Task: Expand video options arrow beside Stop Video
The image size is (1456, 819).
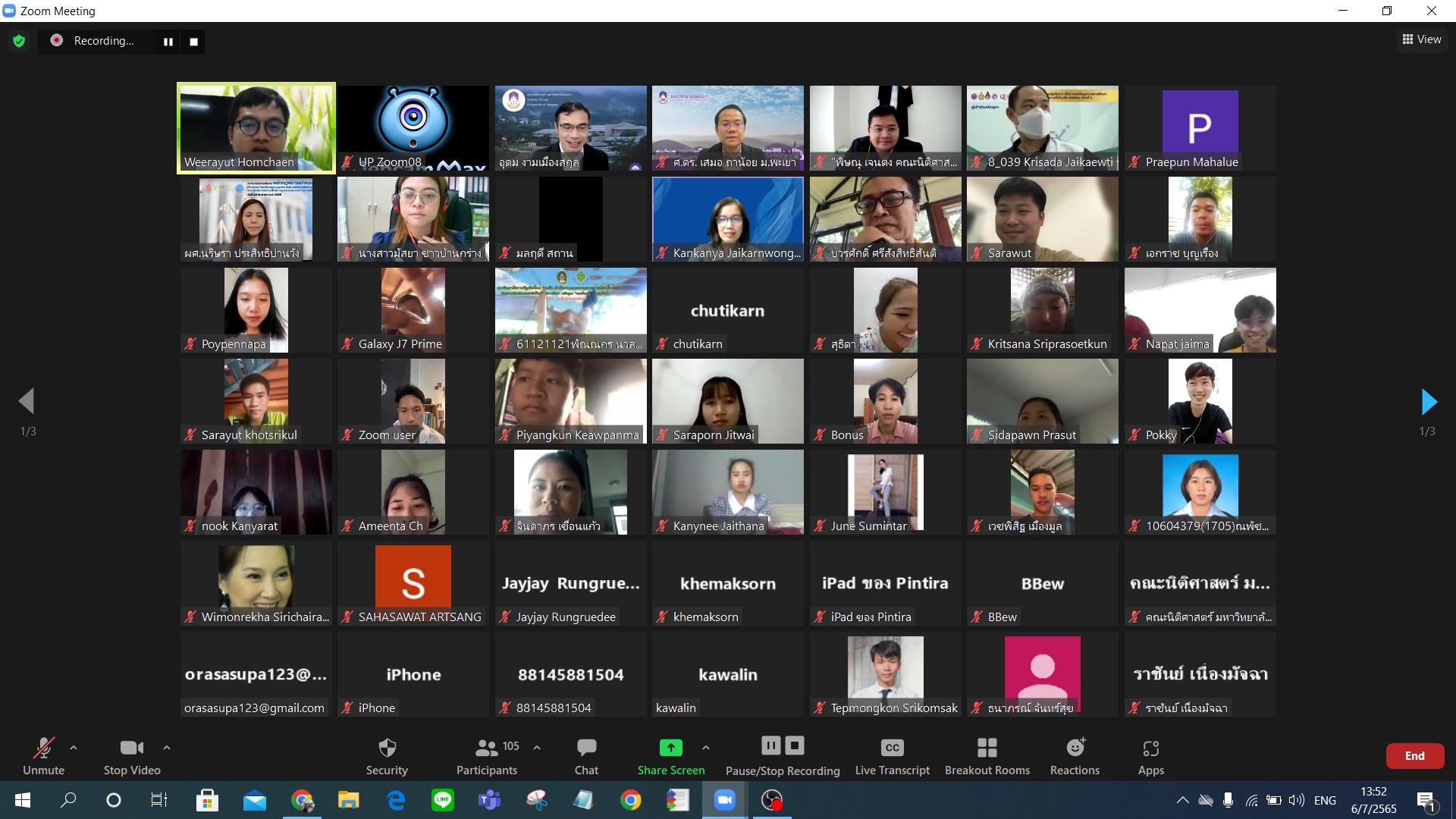Action: [167, 748]
